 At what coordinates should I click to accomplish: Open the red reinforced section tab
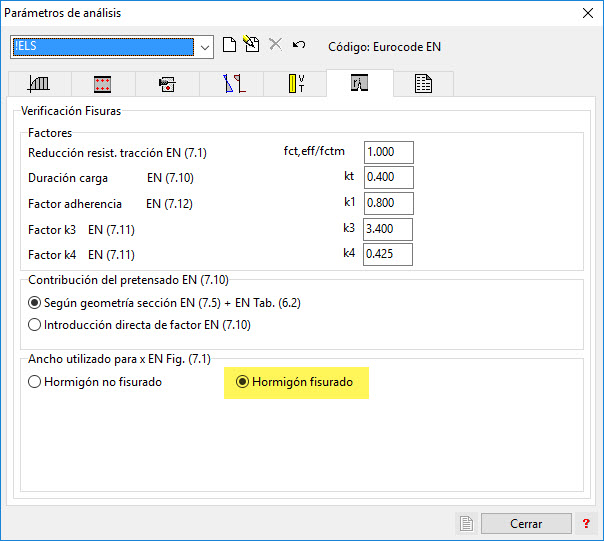(x=102, y=85)
